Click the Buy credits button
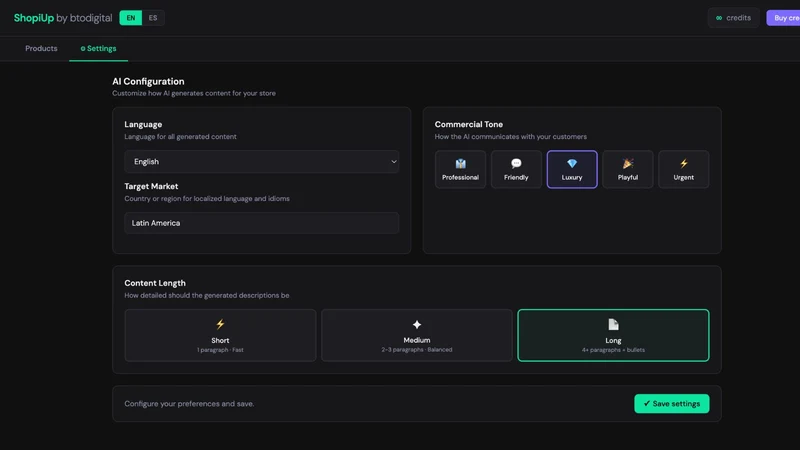 783,18
